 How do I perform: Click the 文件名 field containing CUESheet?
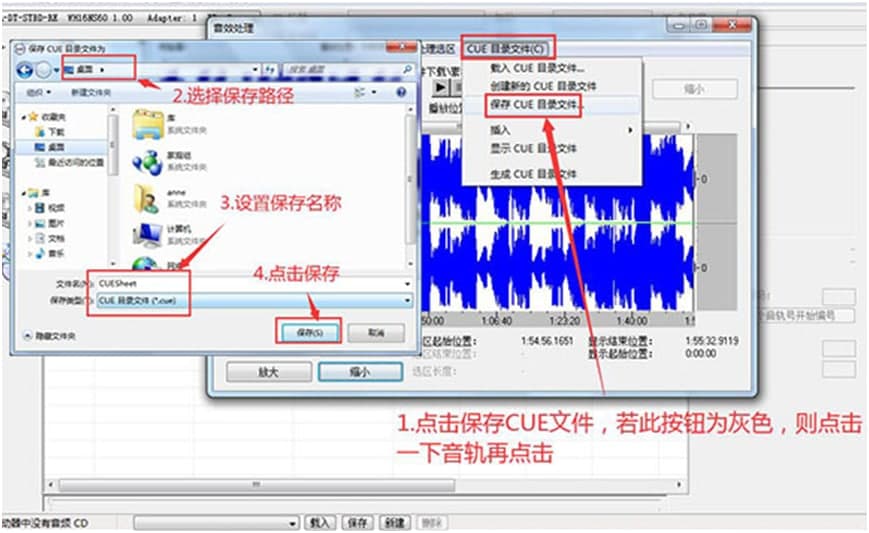[x=250, y=283]
